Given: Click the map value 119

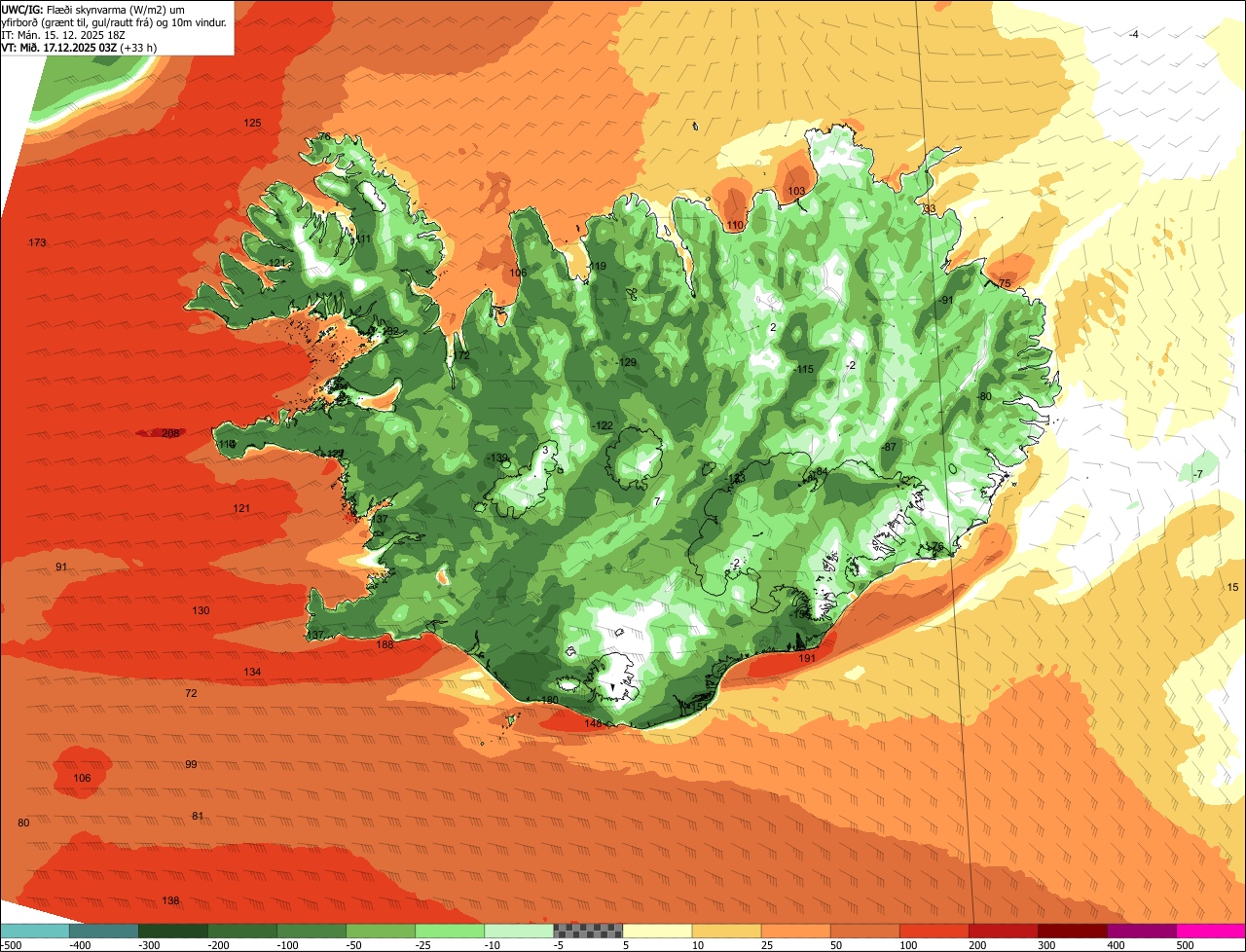Looking at the screenshot, I should pos(598,266).
